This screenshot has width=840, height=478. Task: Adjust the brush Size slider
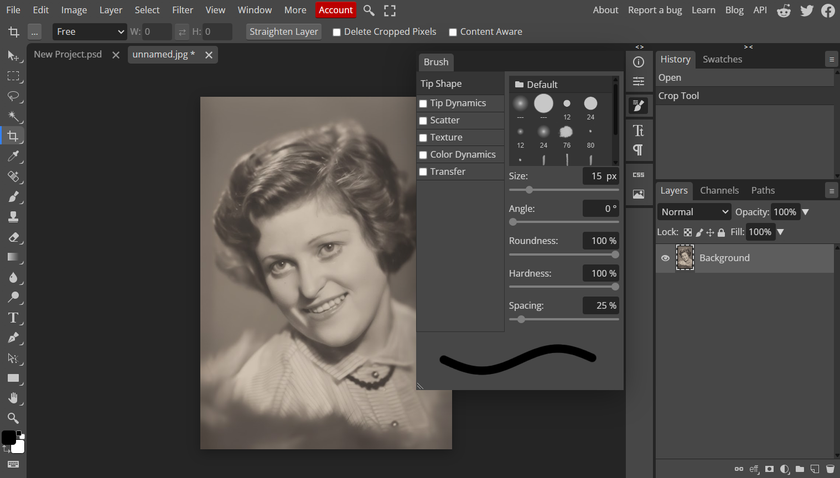click(x=564, y=190)
